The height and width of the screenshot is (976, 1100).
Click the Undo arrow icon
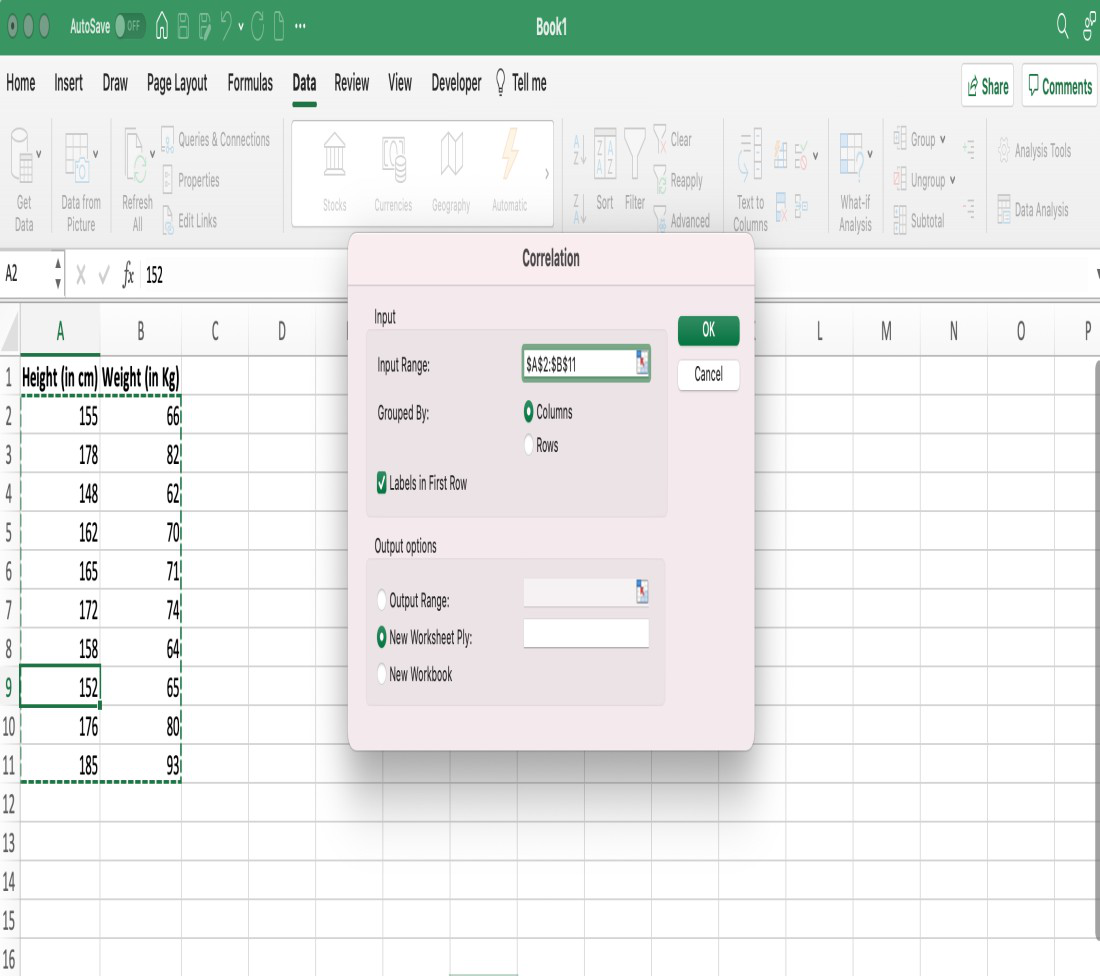coord(226,26)
